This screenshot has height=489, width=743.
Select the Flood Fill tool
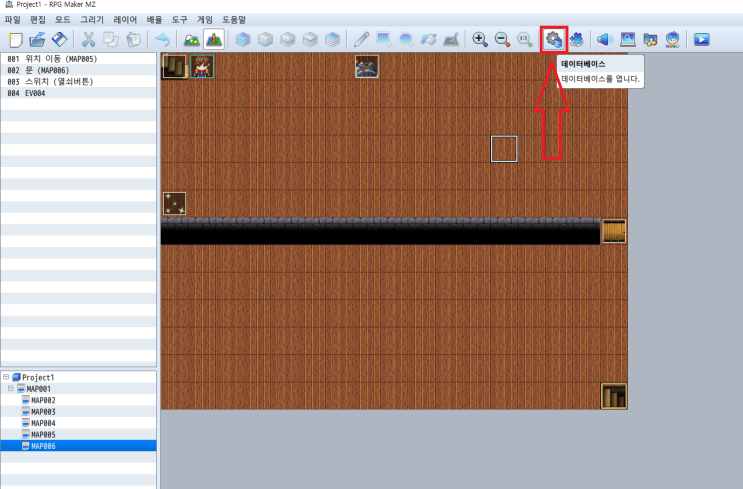tap(428, 39)
